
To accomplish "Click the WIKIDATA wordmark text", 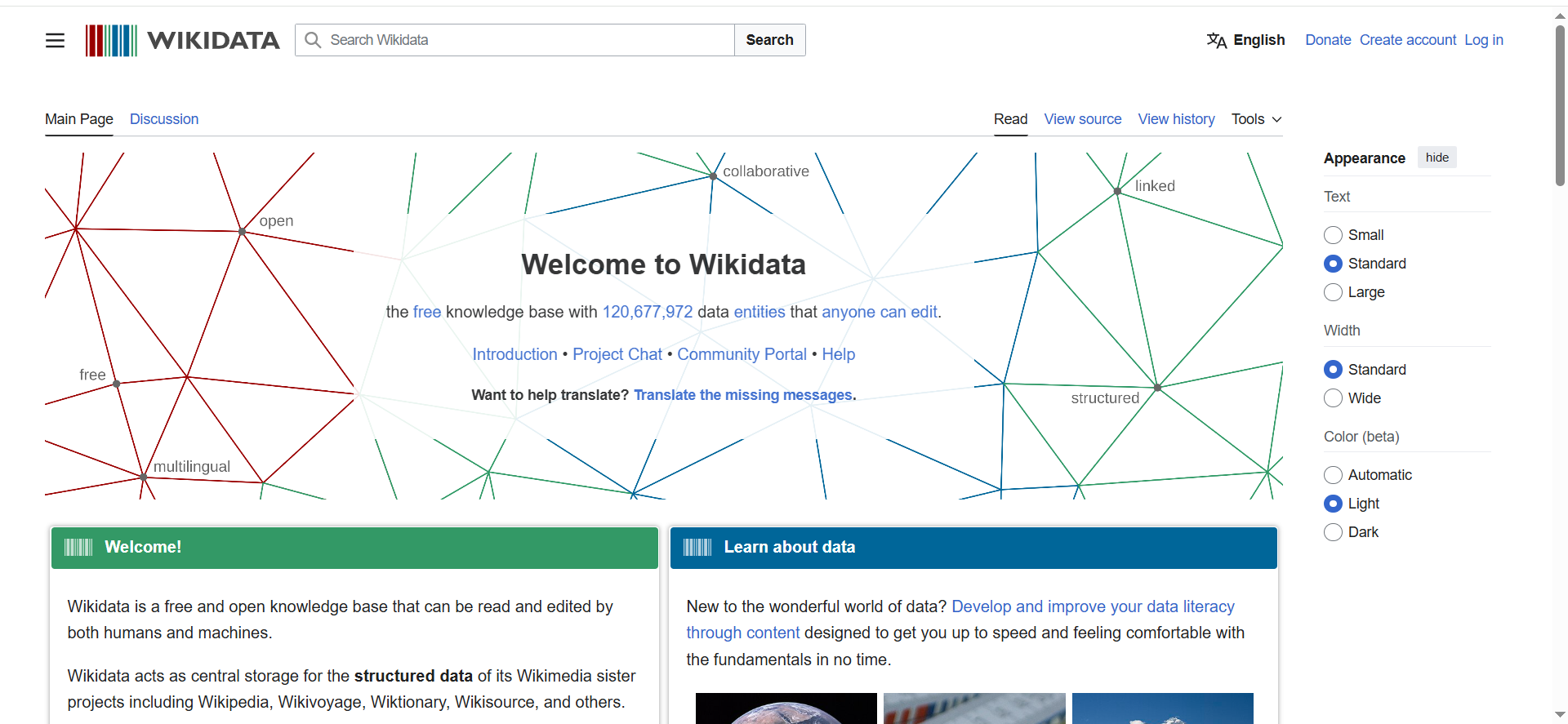I will pyautogui.click(x=213, y=40).
